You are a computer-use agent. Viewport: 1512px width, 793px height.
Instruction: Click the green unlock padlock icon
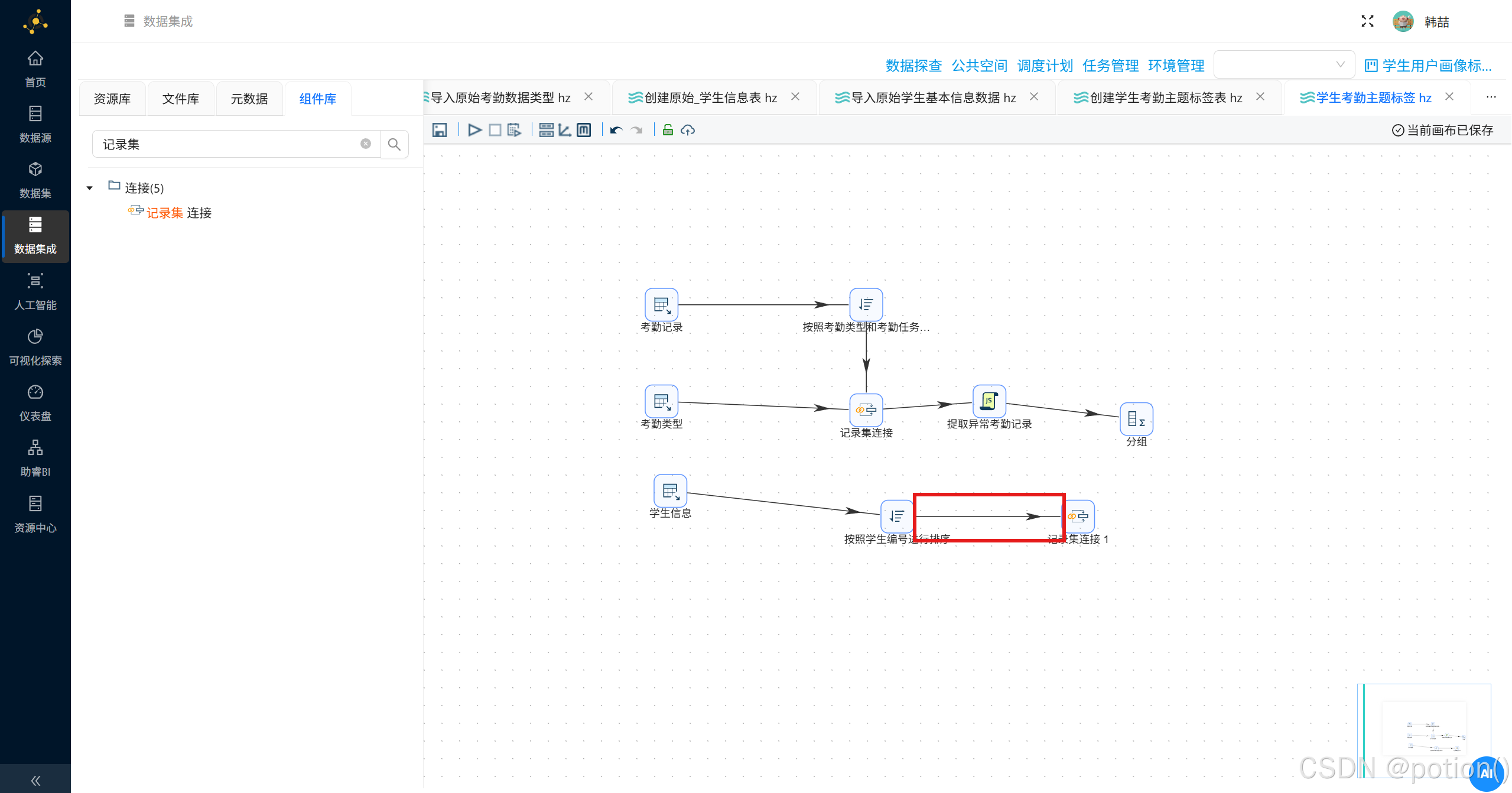pos(668,130)
